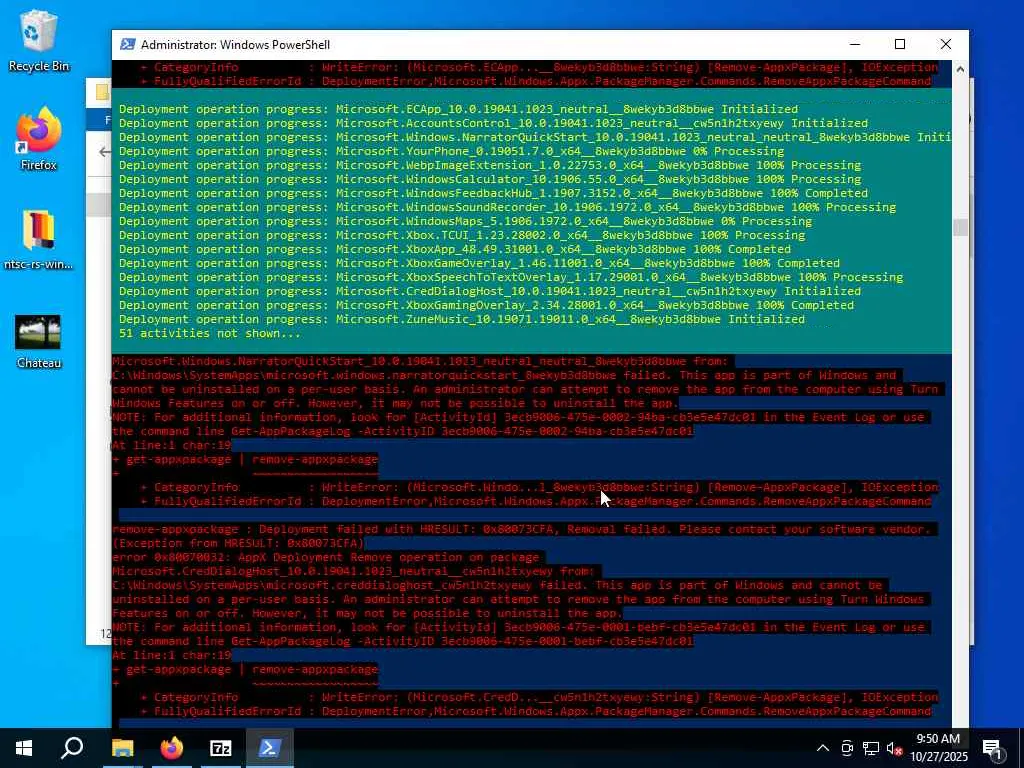The image size is (1024, 768).
Task: Click the PowerShell scrollbar up arrow
Action: (x=960, y=69)
